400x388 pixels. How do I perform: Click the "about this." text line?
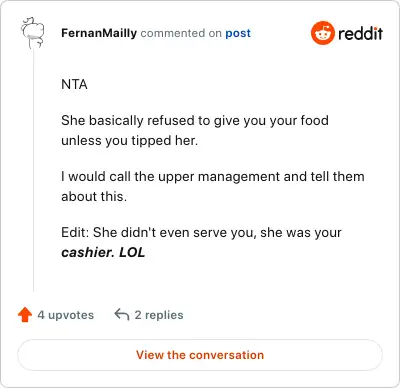point(94,196)
